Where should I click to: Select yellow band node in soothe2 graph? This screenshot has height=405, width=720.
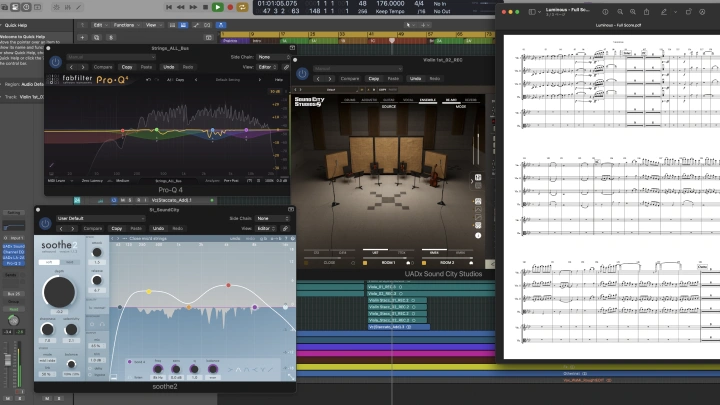(149, 292)
